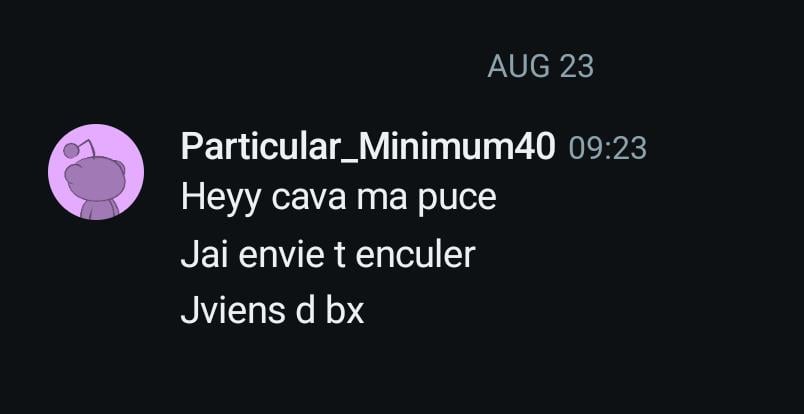Image resolution: width=804 pixels, height=414 pixels.
Task: Click 'Minimum40' part of the username
Action: click(457, 147)
